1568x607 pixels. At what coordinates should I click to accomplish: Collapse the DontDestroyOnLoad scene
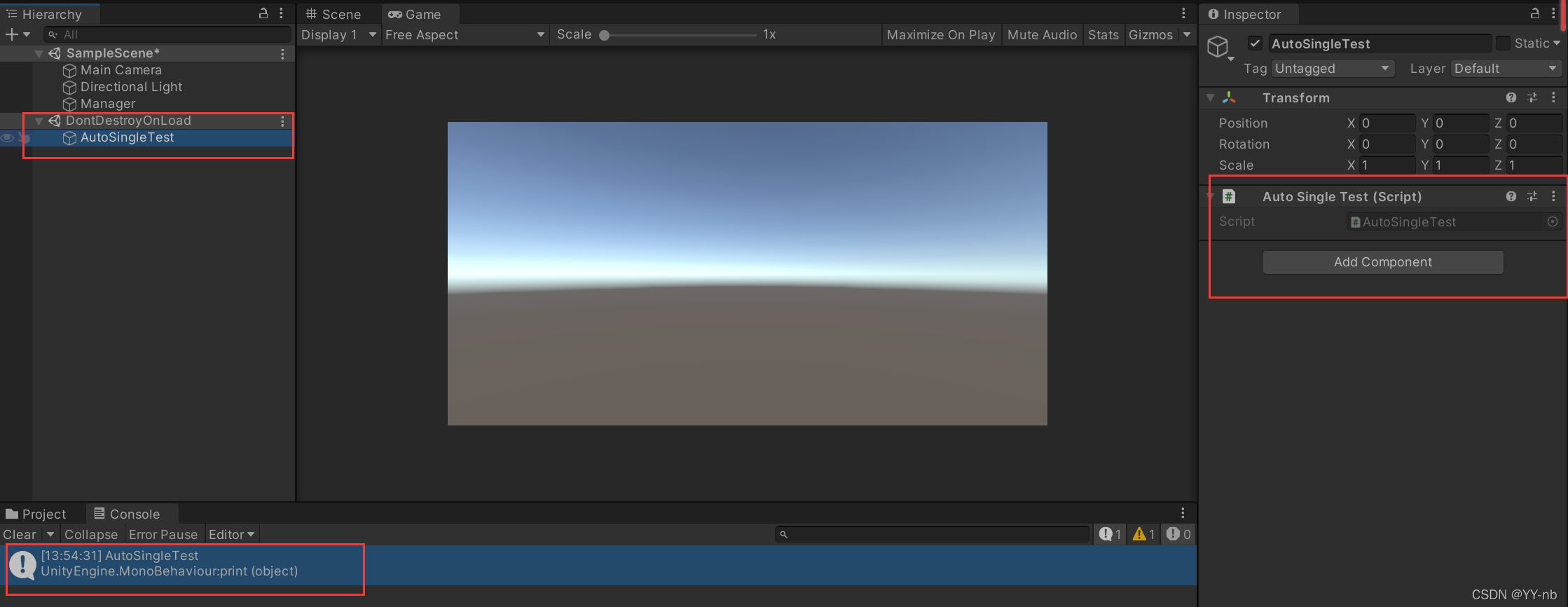point(39,121)
